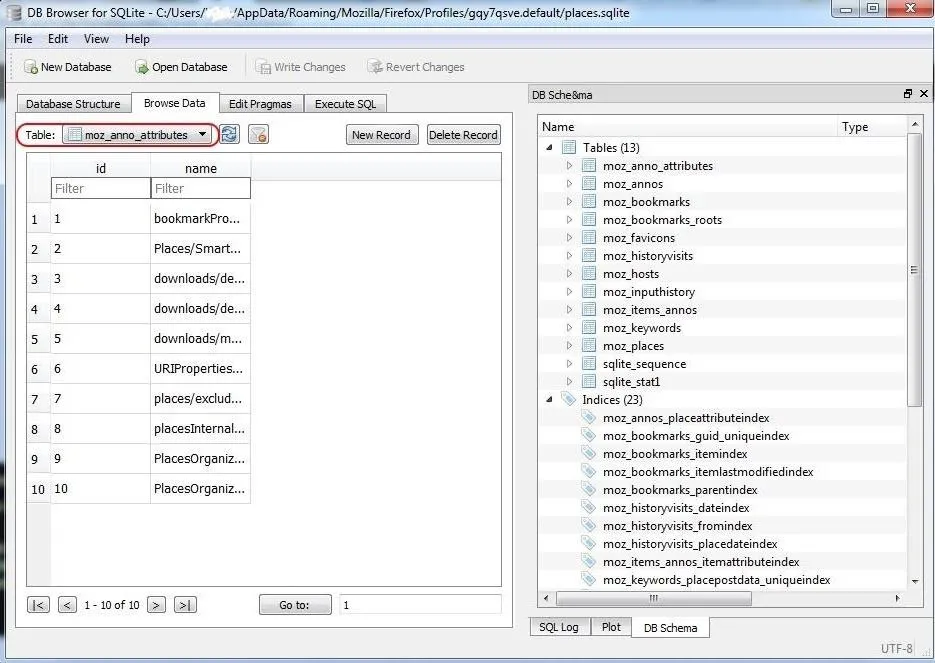
Task: Go to the first page of records
Action: pos(38,605)
